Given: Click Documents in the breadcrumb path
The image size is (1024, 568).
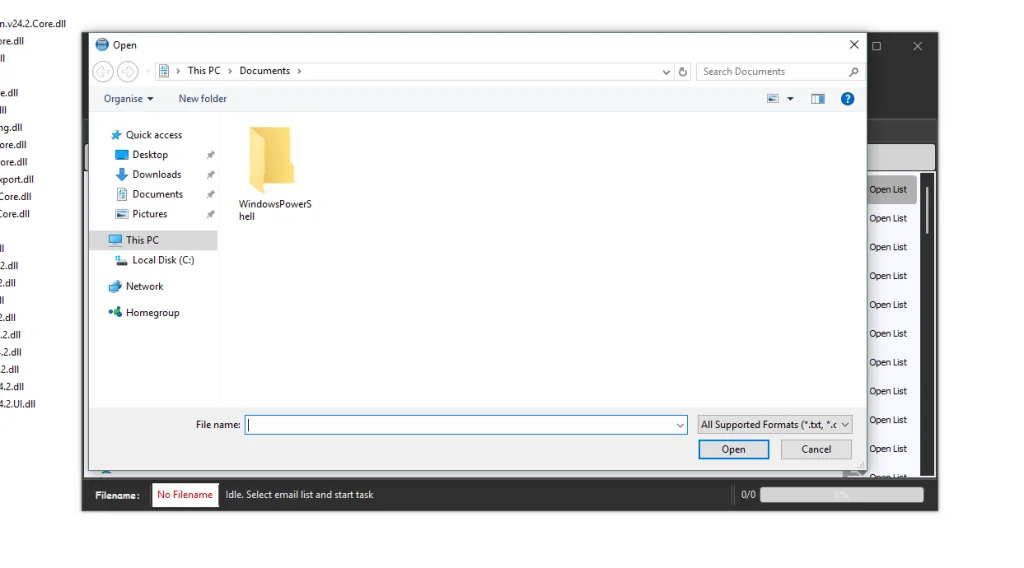Looking at the screenshot, I should point(264,71).
